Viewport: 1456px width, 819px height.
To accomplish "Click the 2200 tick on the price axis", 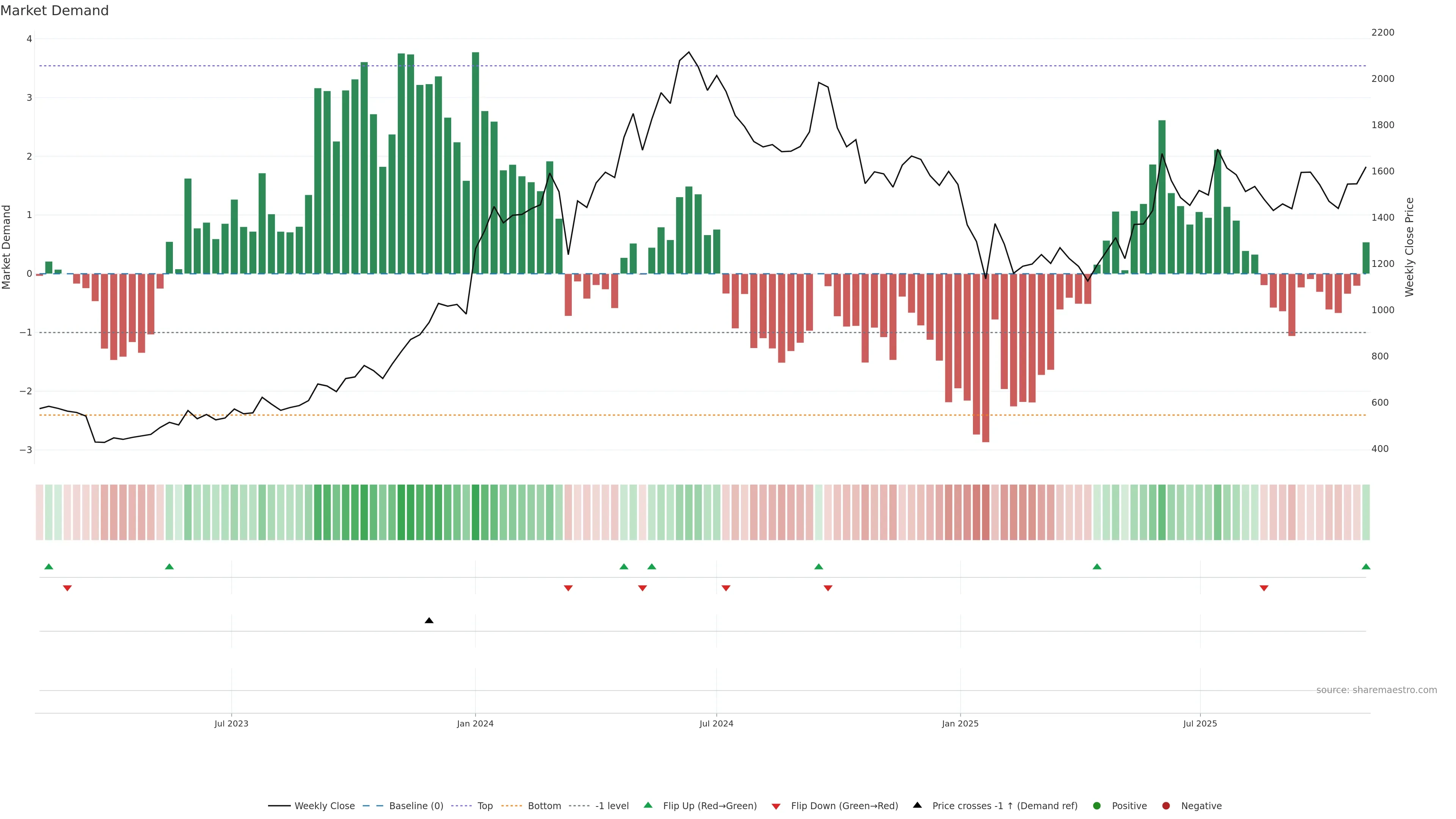I will click(x=1382, y=32).
